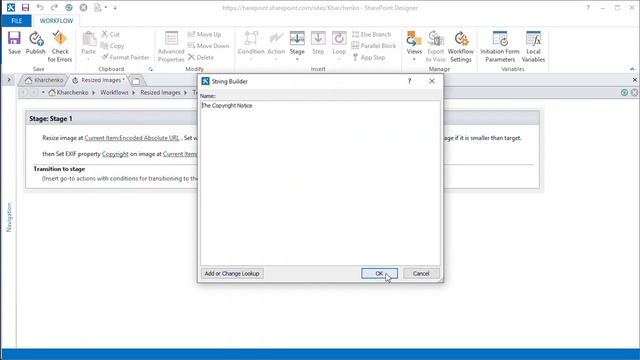Insert a Step

point(318,42)
